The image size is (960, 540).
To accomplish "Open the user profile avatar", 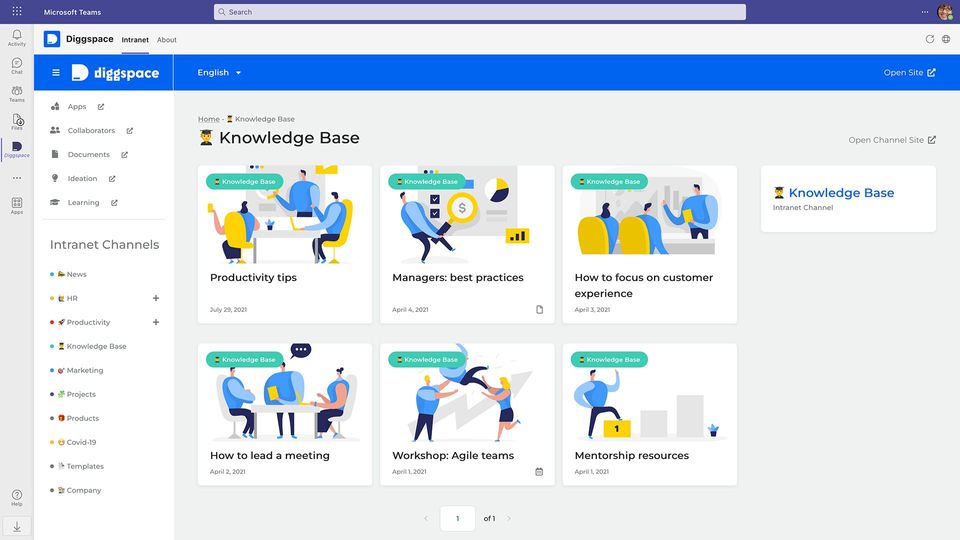I will point(945,12).
